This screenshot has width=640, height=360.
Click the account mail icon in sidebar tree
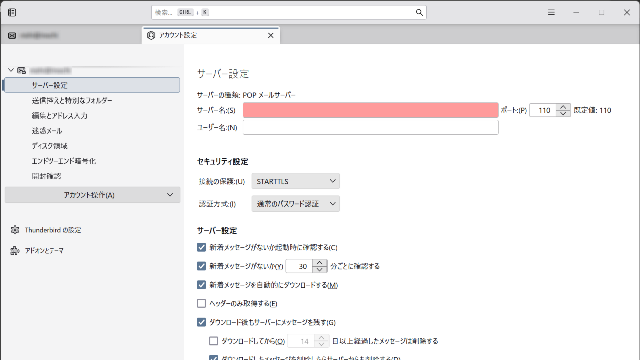coord(22,70)
